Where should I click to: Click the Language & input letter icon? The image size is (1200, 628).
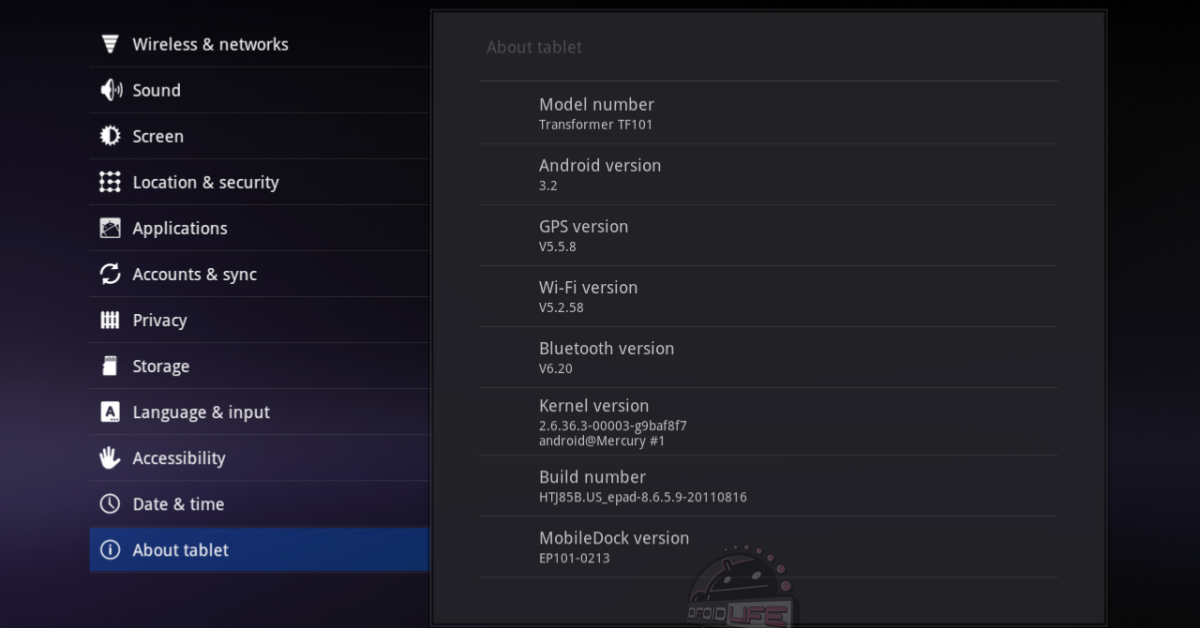pos(110,412)
